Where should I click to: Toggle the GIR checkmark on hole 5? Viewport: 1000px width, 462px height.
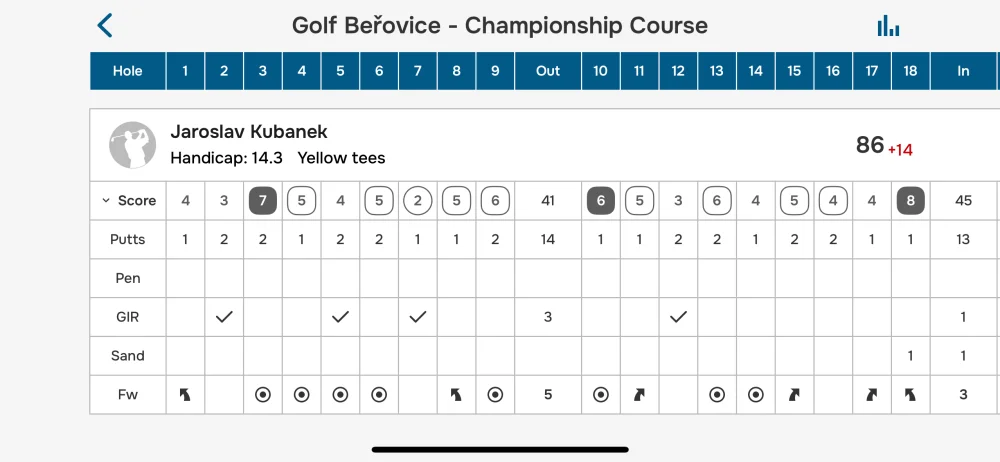coord(341,317)
